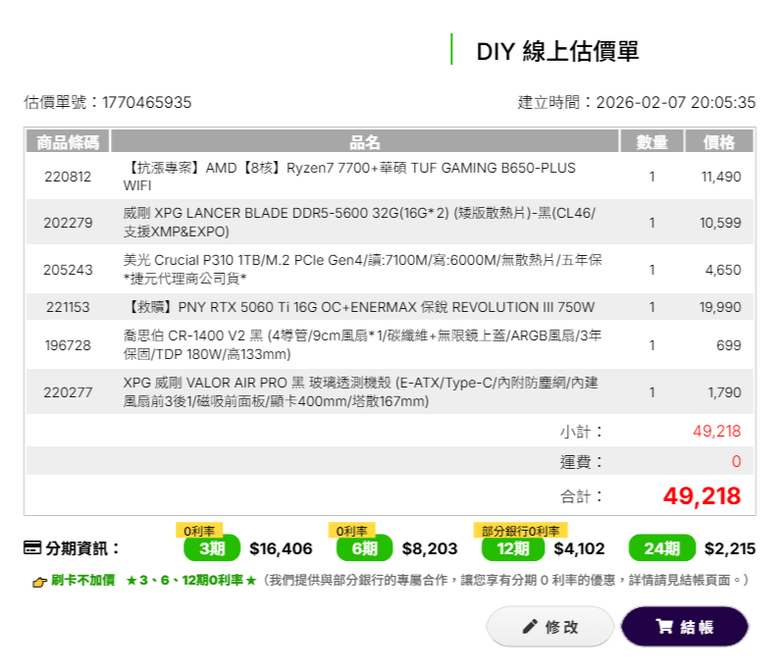The width and height of the screenshot is (780, 671).
Task: Select the 6期 installment badge
Action: [x=364, y=548]
